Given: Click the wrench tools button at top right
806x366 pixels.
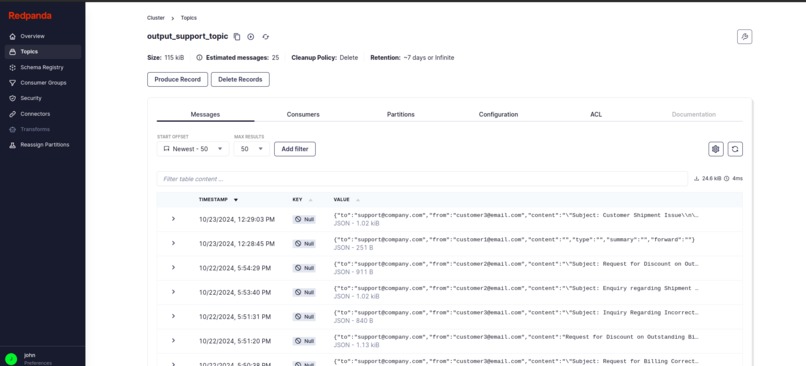Looking at the screenshot, I should tap(744, 36).
